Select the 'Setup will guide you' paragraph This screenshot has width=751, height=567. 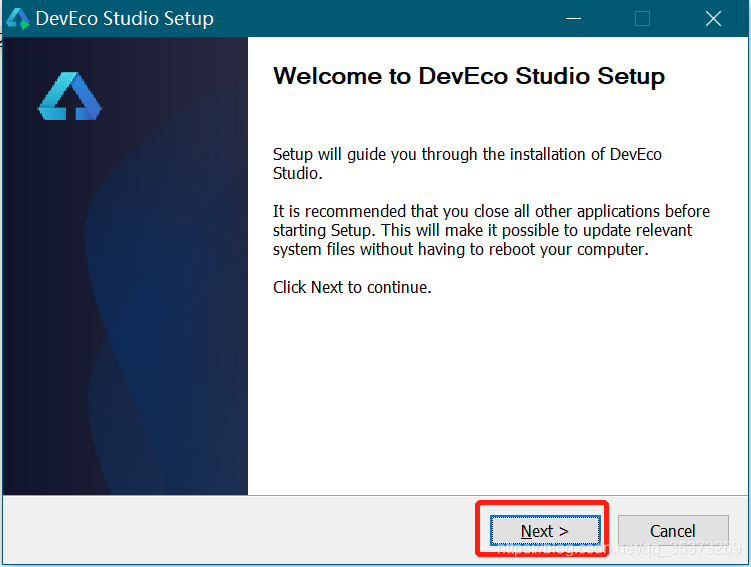tap(467, 164)
